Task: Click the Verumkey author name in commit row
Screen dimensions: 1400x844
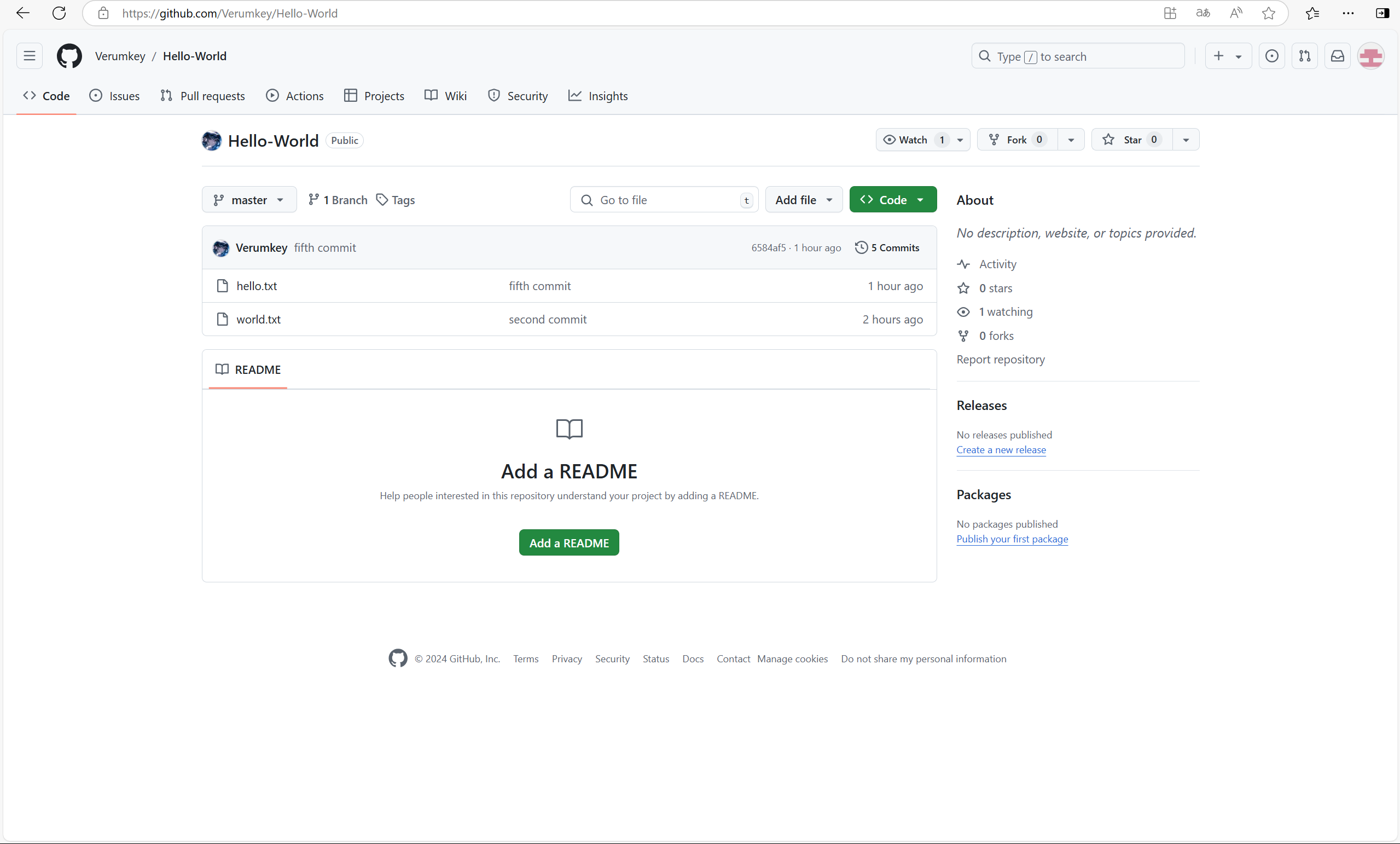Action: (x=262, y=248)
